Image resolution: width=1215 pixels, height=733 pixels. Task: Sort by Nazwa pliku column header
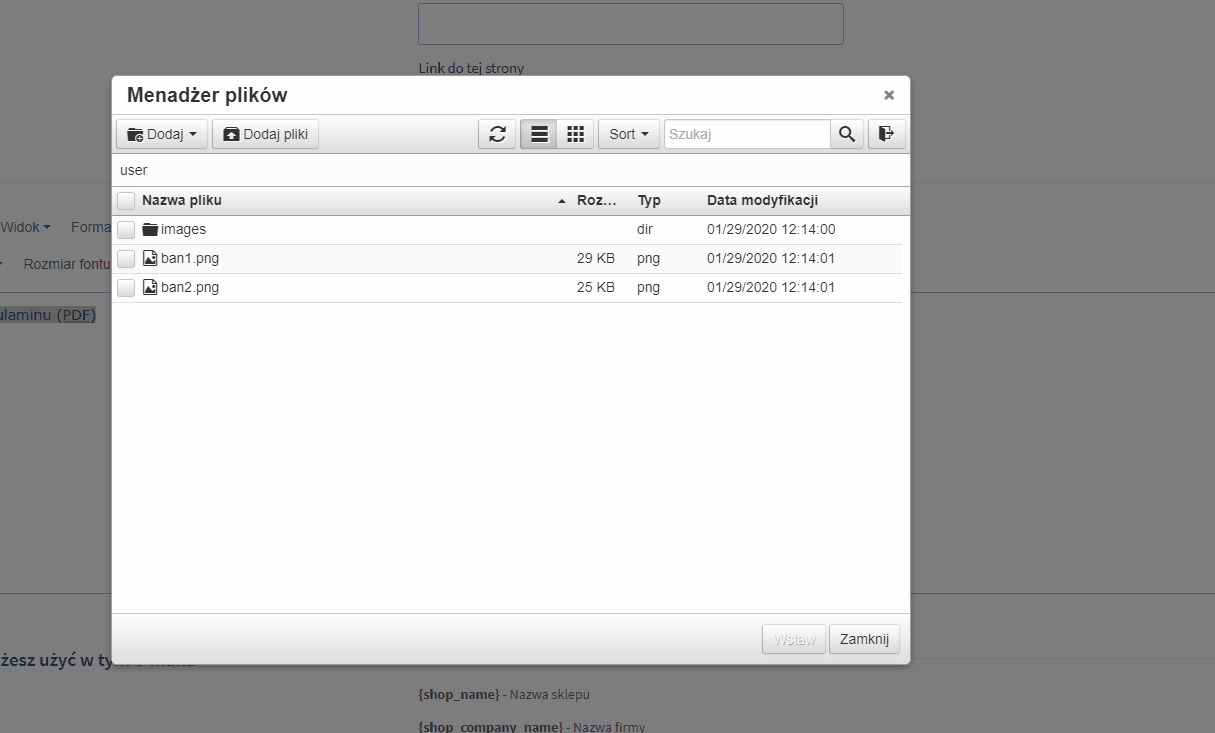tap(182, 201)
